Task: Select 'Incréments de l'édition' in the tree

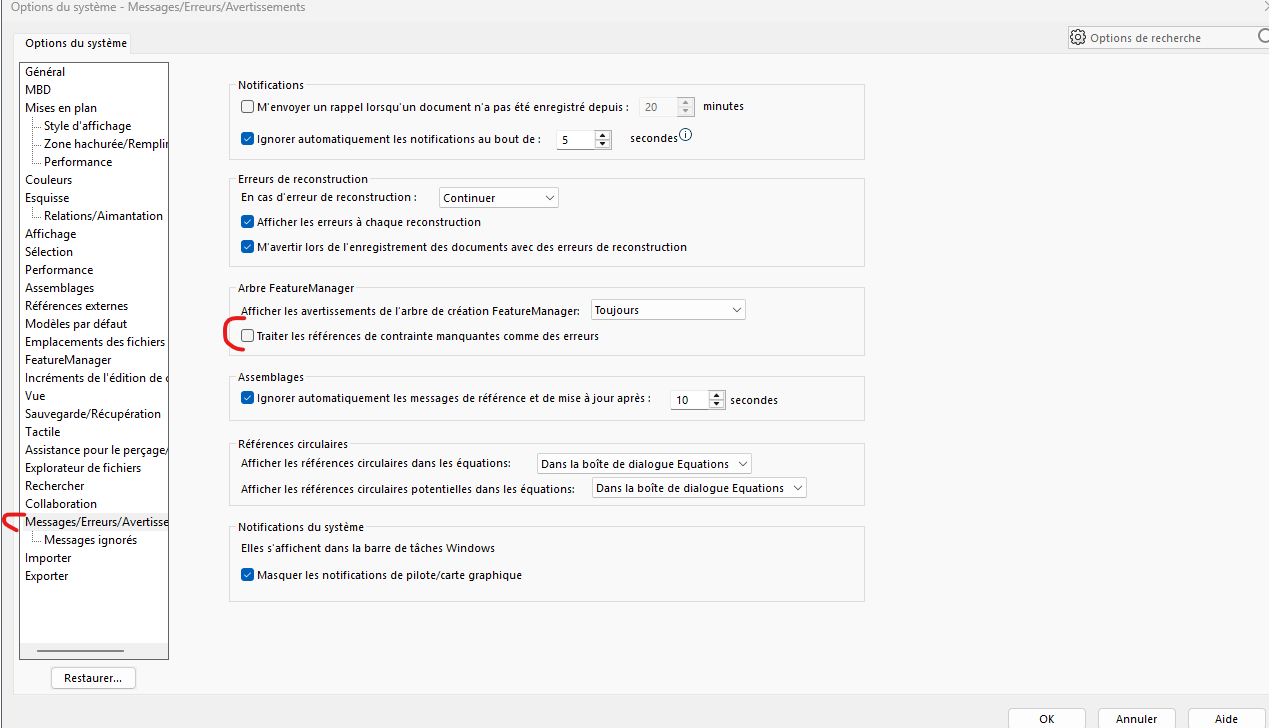Action: (x=96, y=378)
